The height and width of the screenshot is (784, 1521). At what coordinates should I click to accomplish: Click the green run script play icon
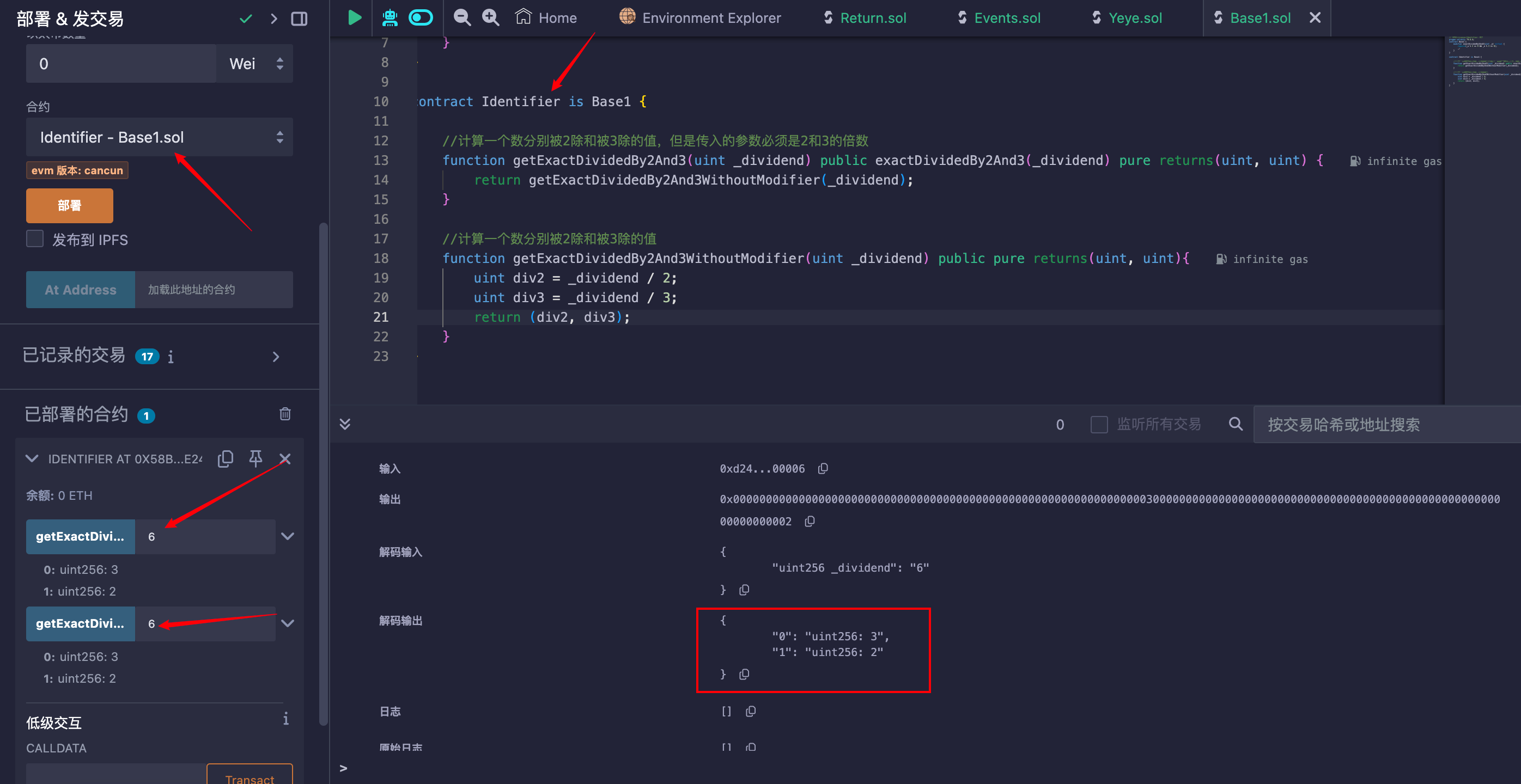pos(354,18)
